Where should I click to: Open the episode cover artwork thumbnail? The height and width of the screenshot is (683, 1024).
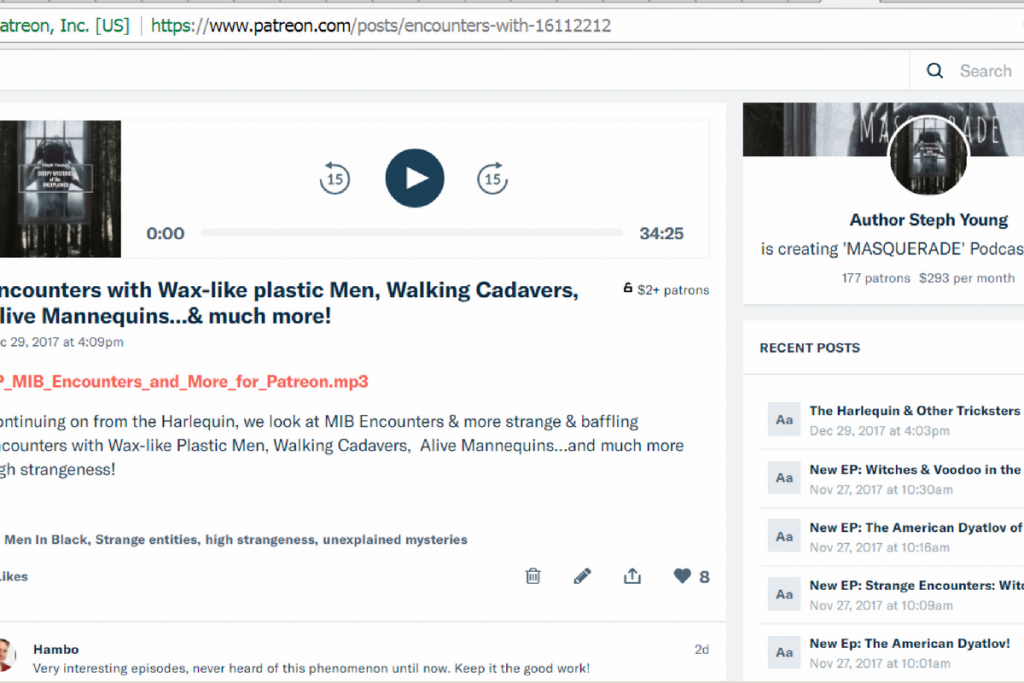click(60, 189)
